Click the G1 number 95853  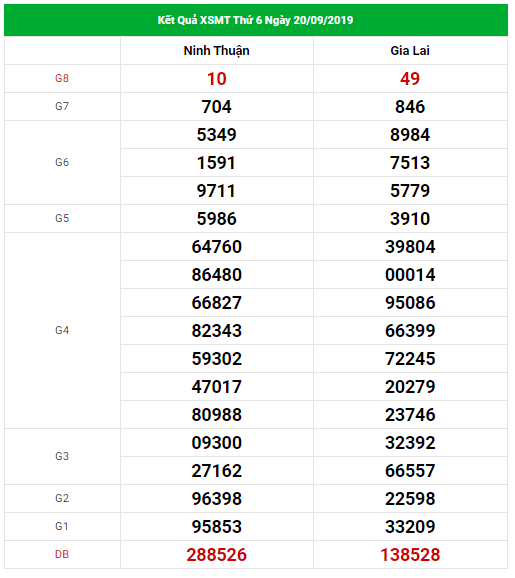pos(217,527)
